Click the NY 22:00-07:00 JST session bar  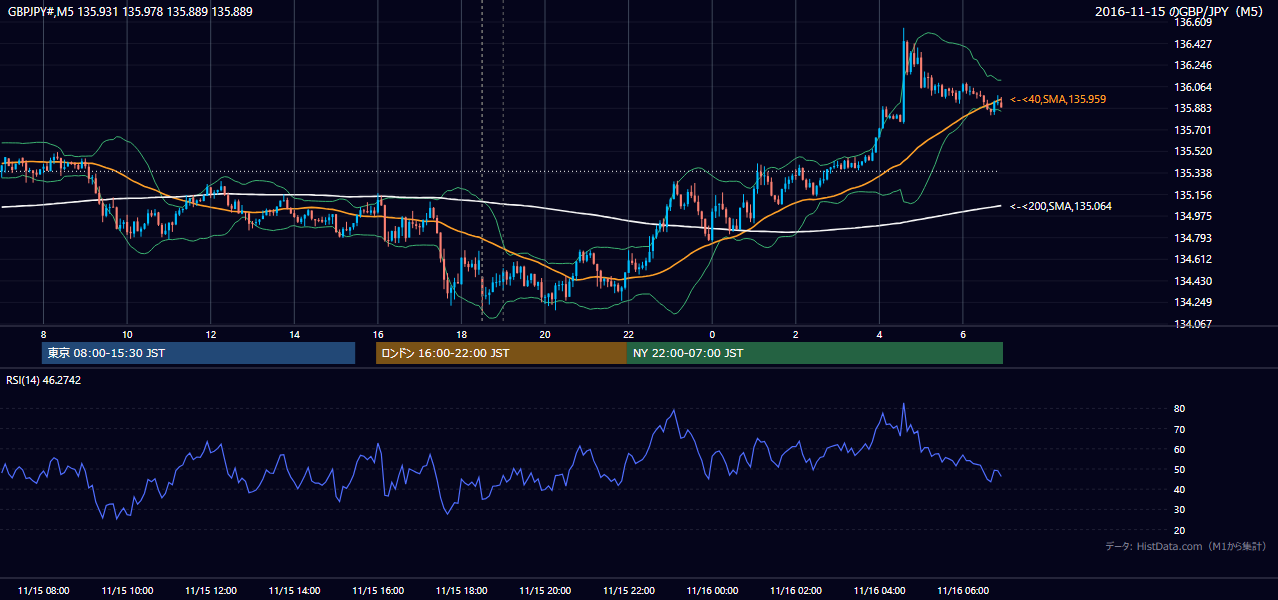click(x=815, y=353)
